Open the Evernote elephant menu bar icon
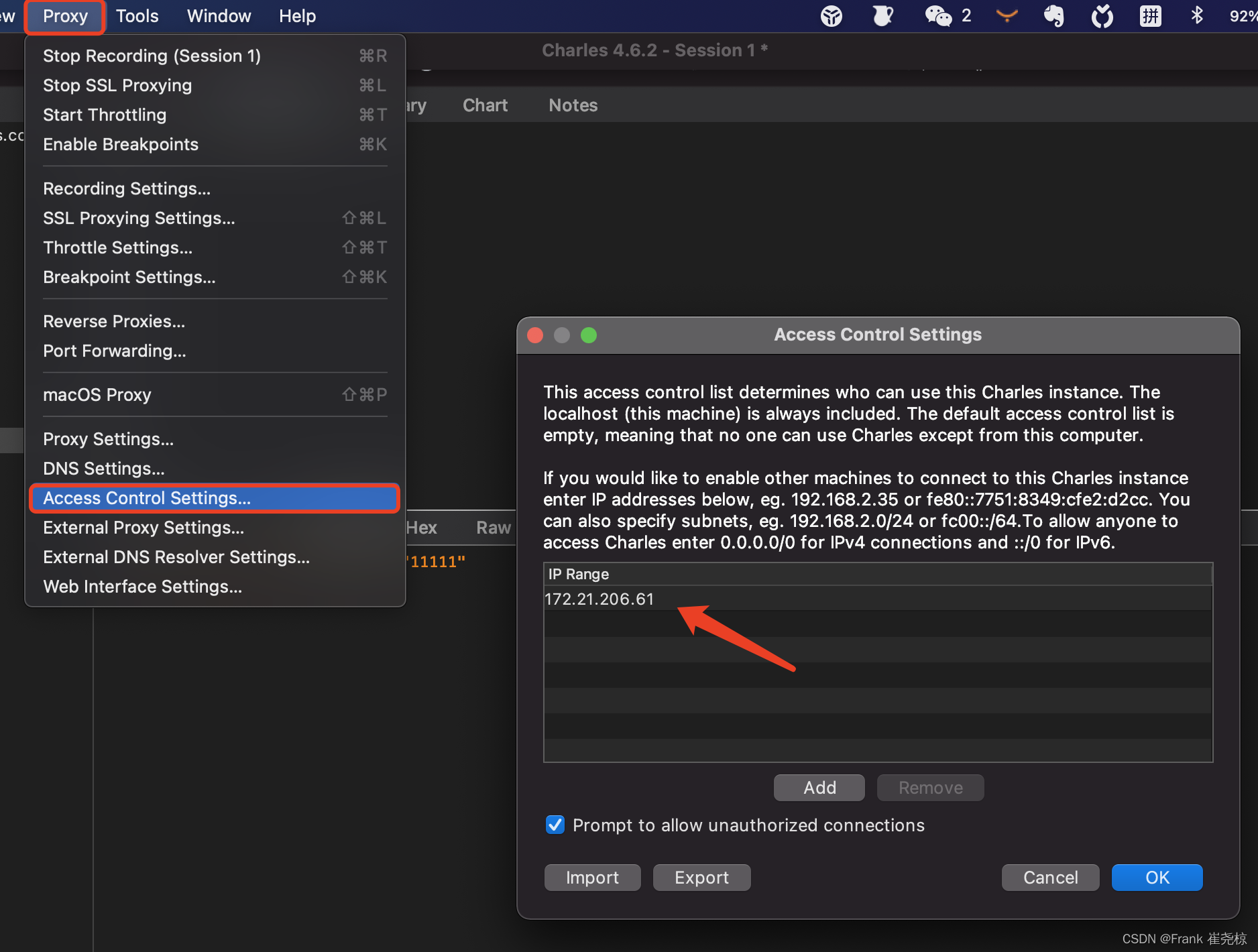The image size is (1258, 952). pyautogui.click(x=1053, y=15)
